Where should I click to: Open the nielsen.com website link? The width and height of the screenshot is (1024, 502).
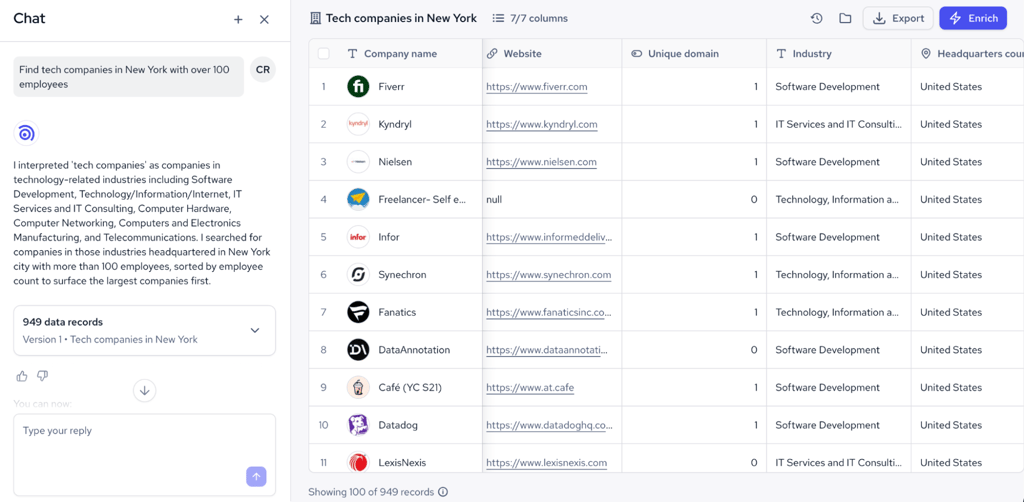coord(541,162)
